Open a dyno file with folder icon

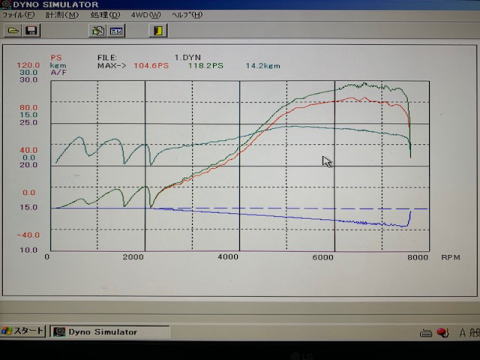pos(13,31)
